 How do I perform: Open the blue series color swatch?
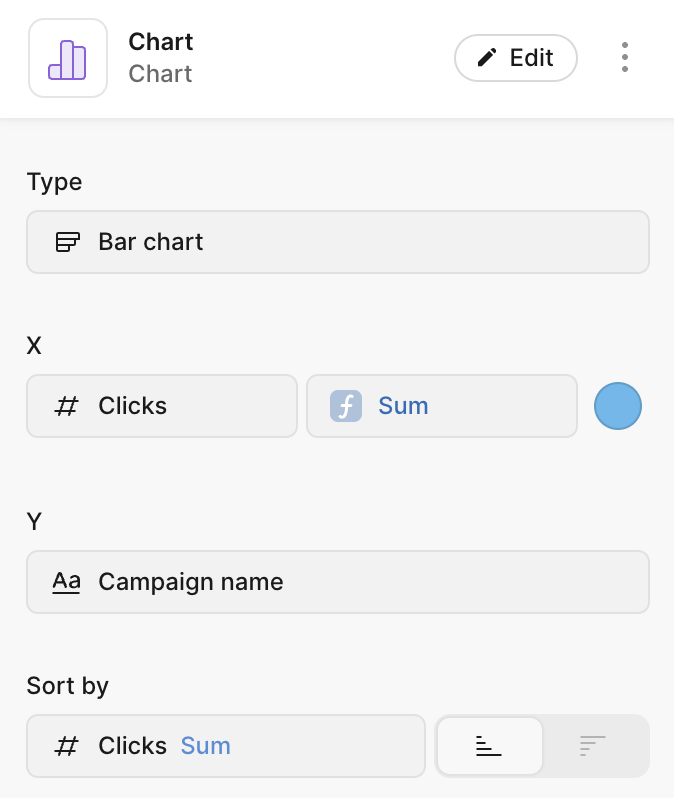[618, 406]
